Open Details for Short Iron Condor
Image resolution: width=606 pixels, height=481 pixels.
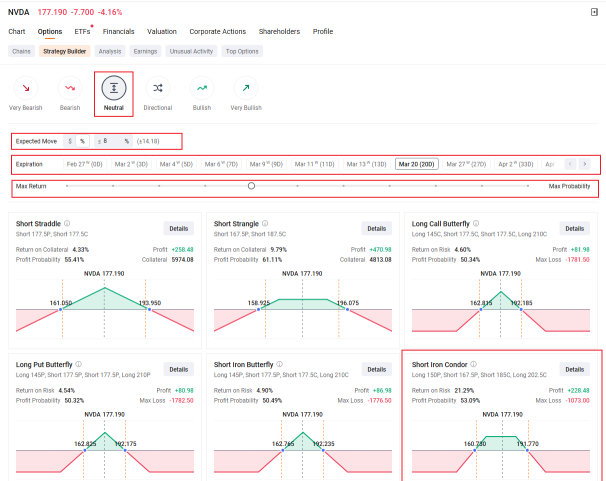tap(575, 370)
